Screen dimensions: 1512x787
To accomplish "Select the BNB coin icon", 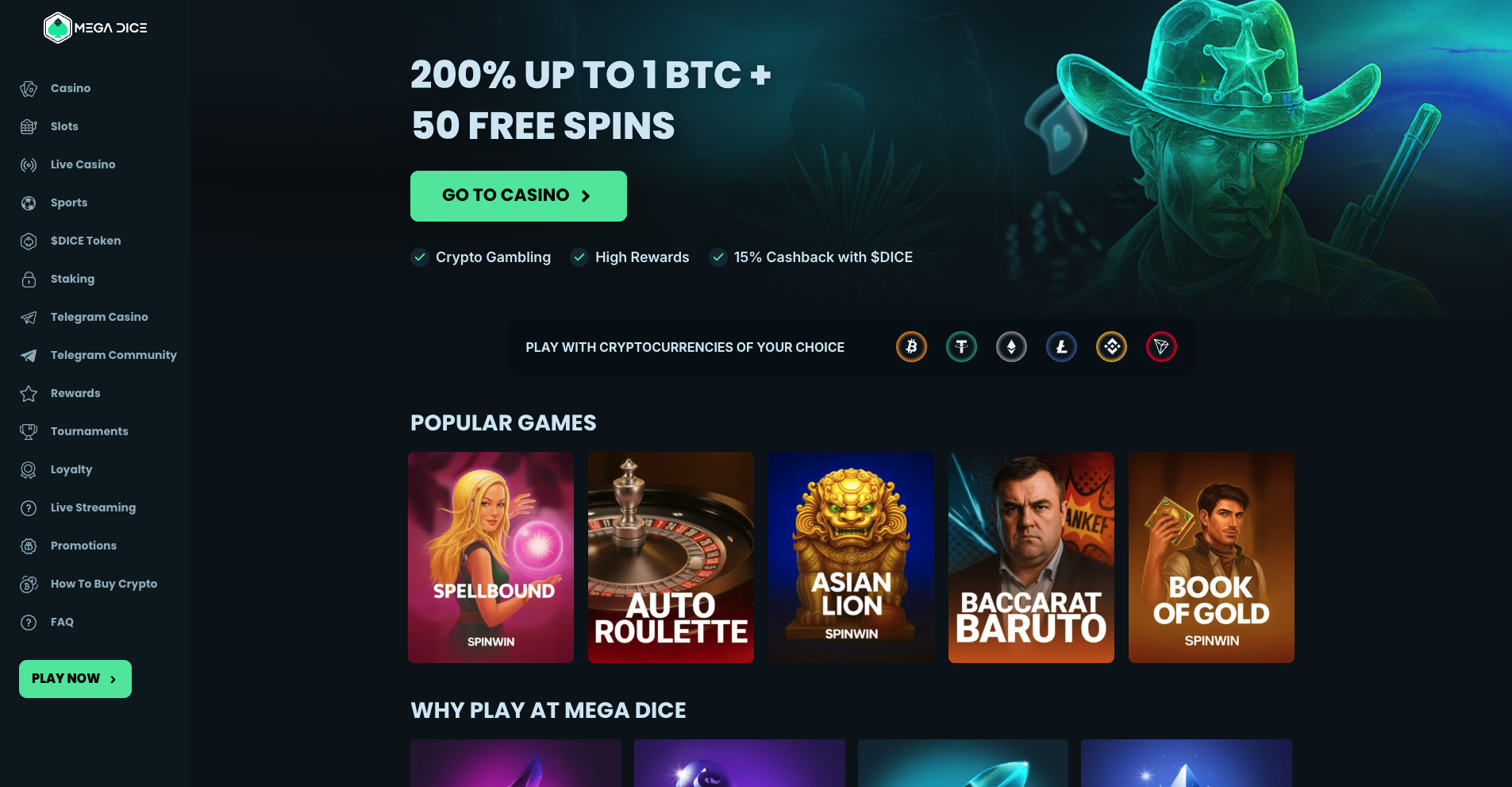I will coord(1111,347).
